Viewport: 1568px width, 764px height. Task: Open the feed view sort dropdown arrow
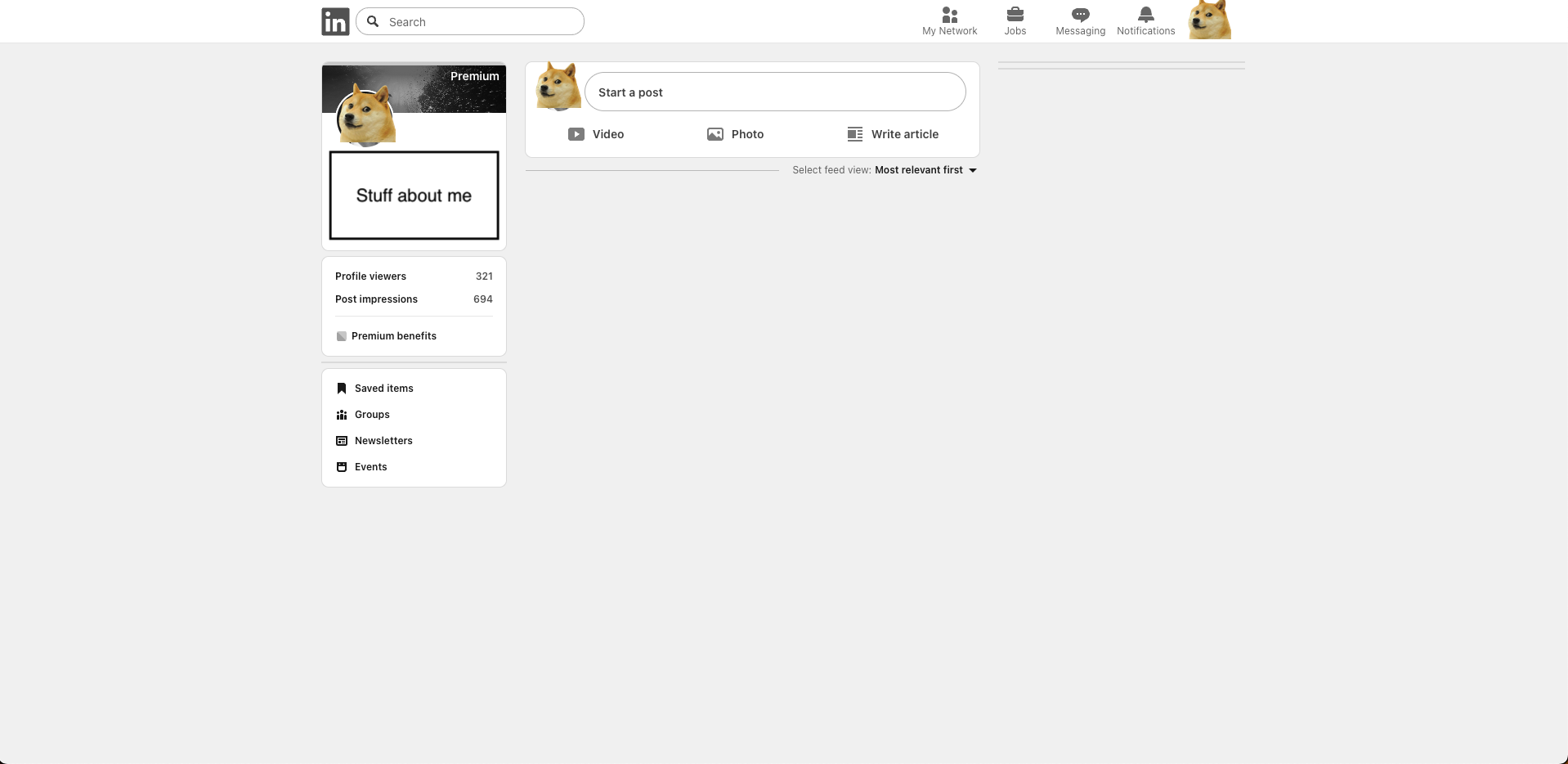coord(973,170)
